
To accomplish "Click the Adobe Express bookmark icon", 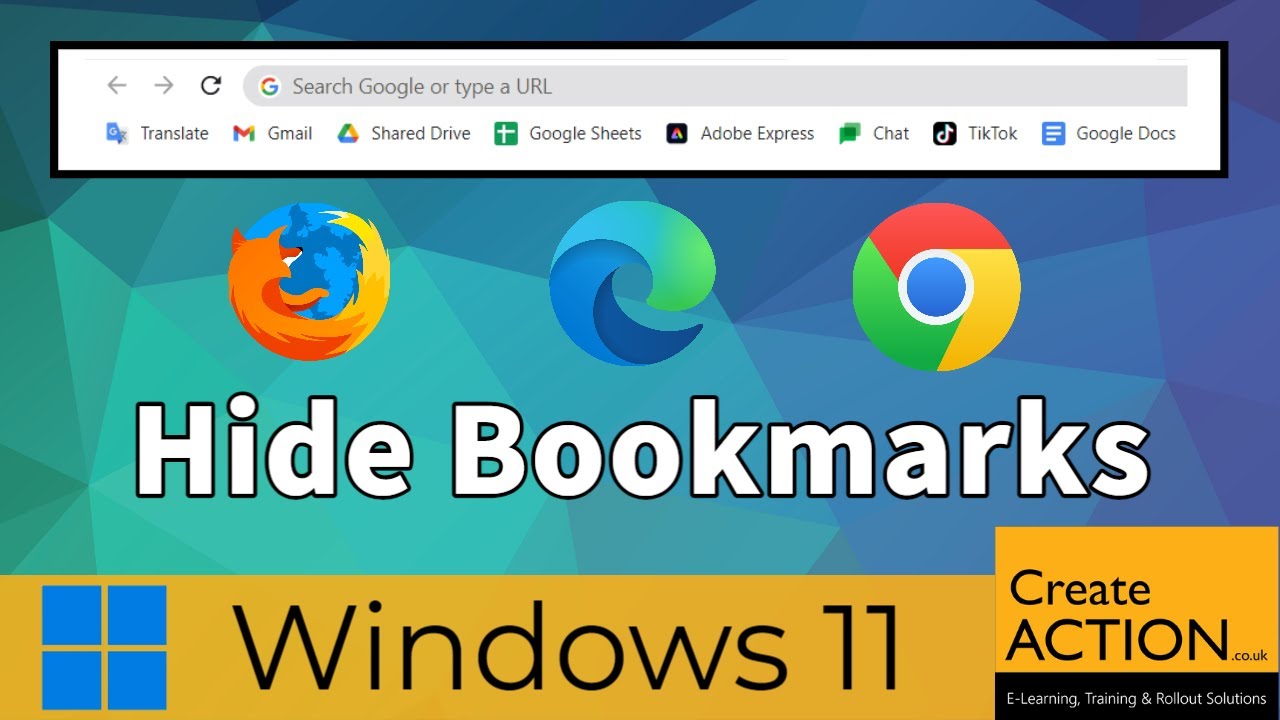I will click(x=677, y=134).
